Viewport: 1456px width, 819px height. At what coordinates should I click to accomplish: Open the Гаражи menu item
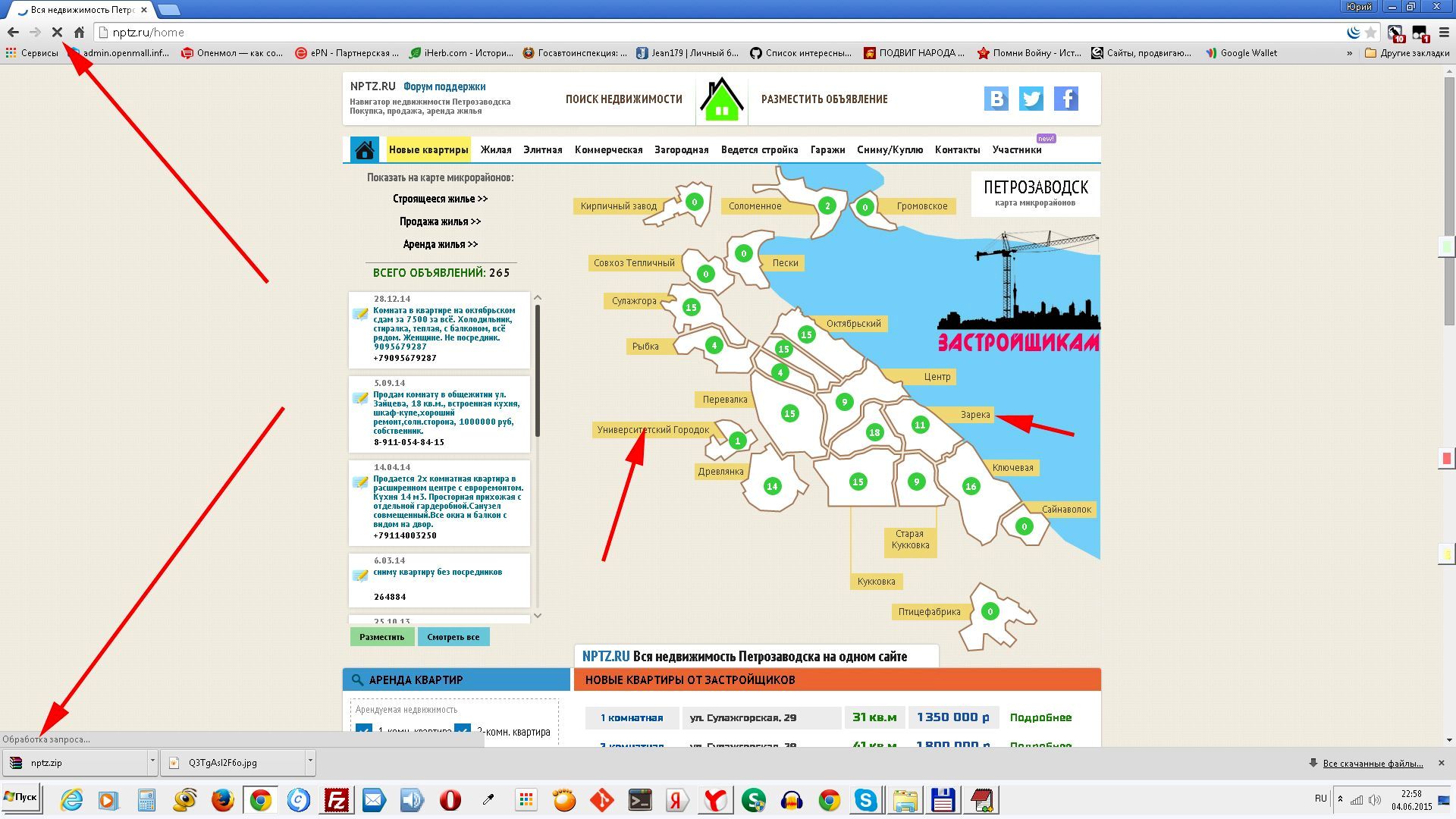click(x=827, y=149)
